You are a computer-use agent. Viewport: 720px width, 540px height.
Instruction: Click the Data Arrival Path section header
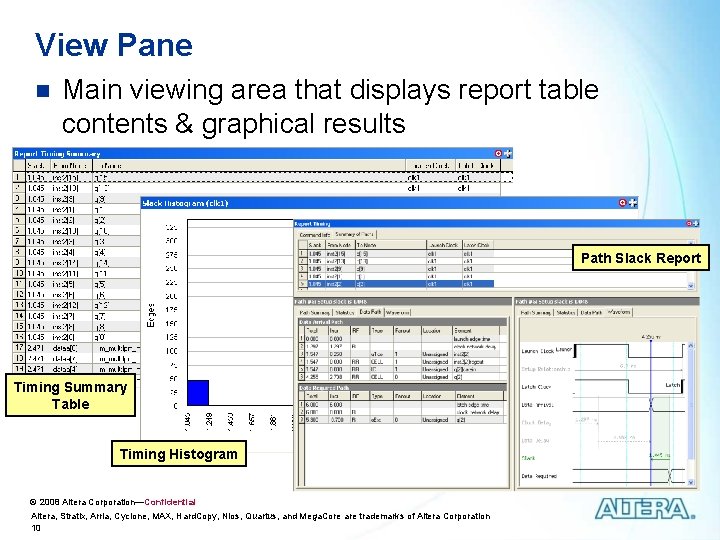coord(403,322)
